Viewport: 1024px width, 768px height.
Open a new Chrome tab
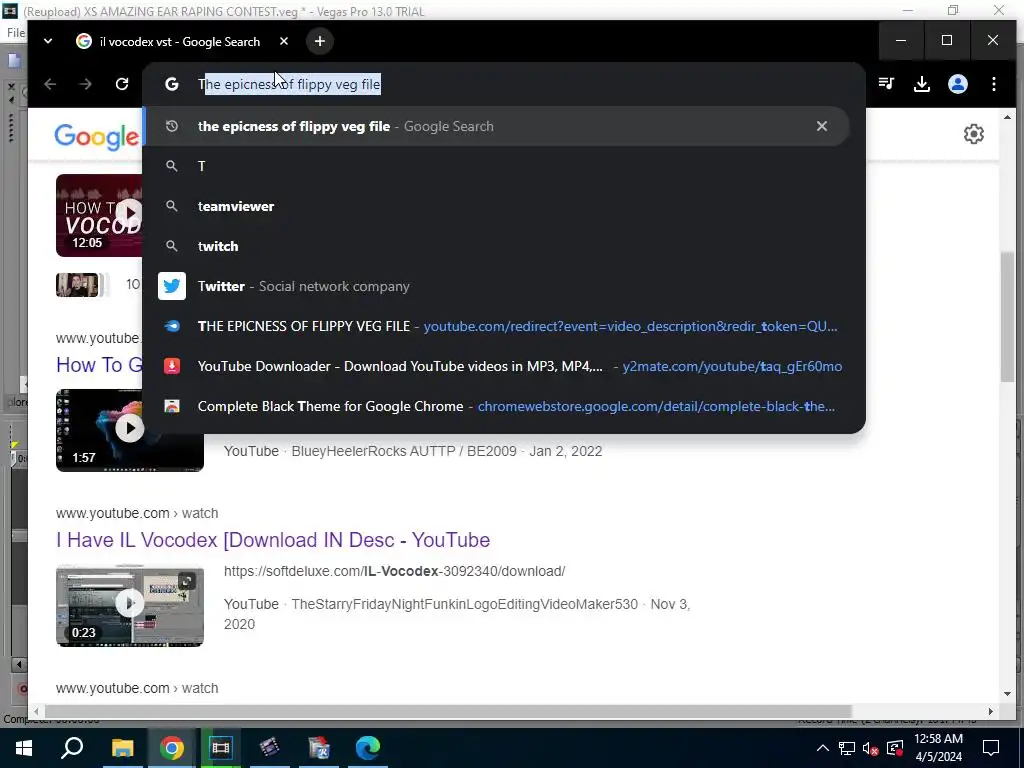tap(319, 41)
